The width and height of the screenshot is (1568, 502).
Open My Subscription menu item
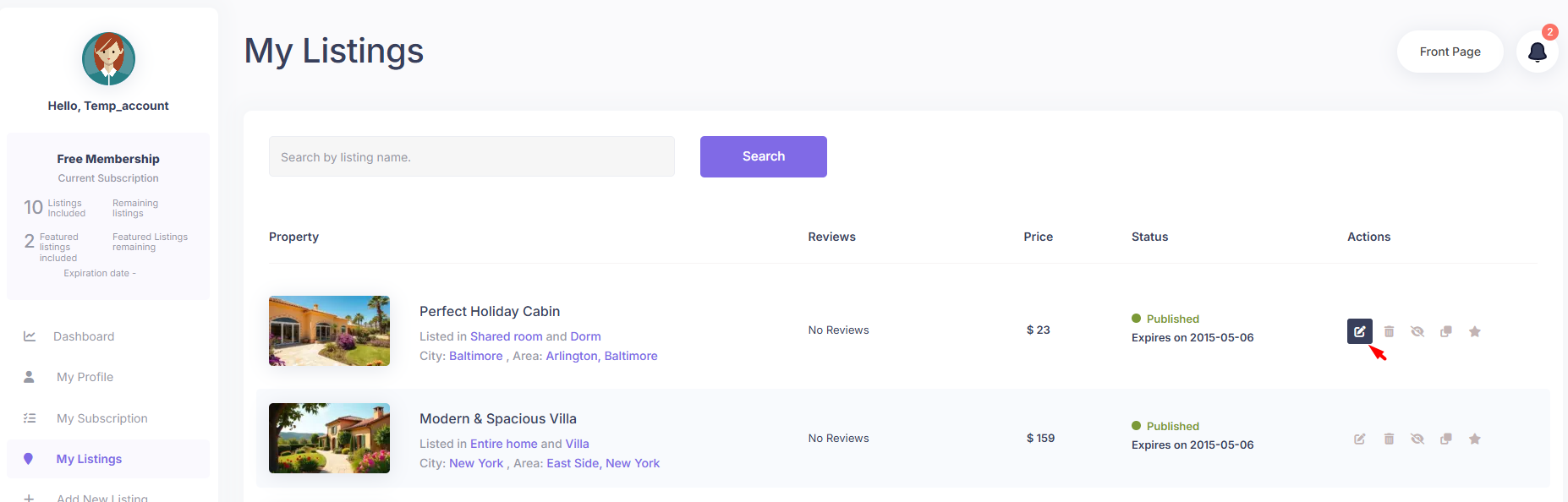[101, 418]
